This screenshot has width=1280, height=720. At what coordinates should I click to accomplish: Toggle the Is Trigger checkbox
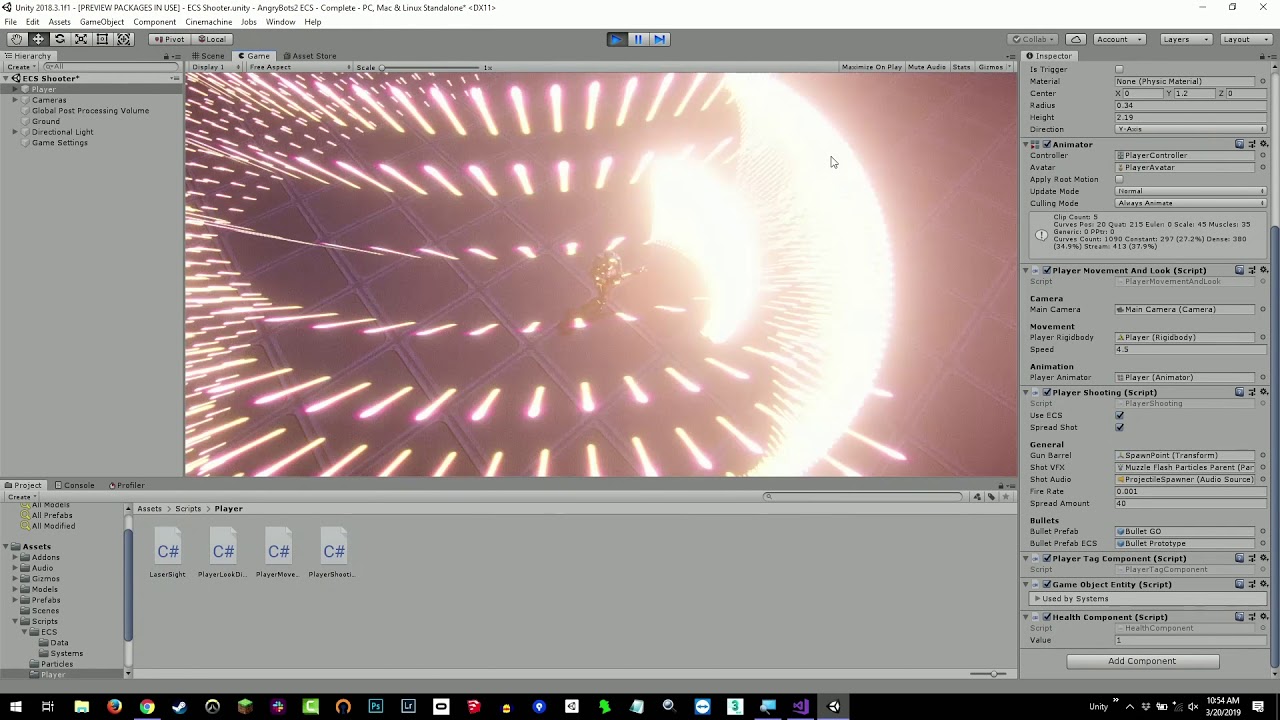coord(1119,69)
